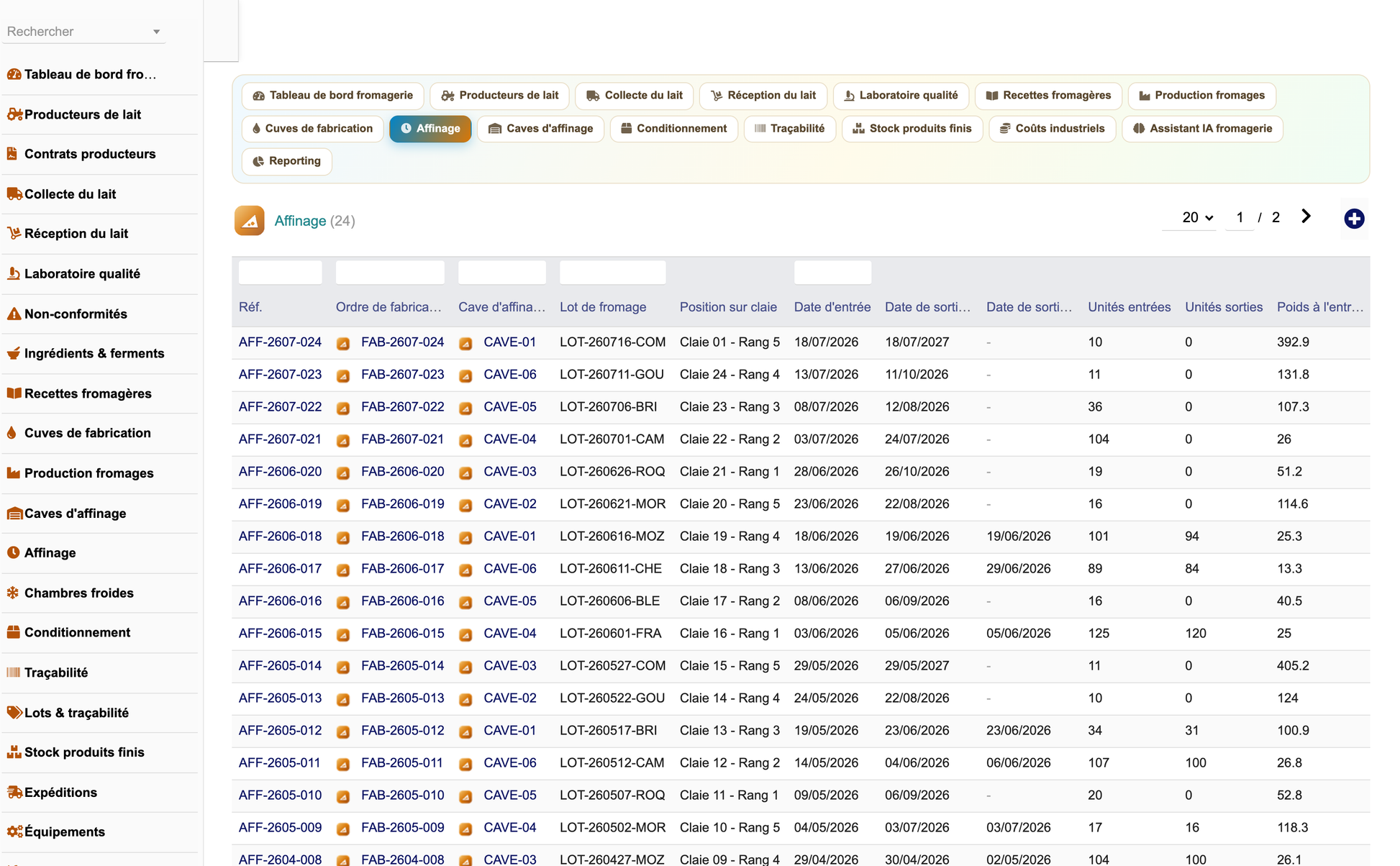Click the Conditionnement box icon in sidebar
The width and height of the screenshot is (1400, 866).
click(13, 633)
